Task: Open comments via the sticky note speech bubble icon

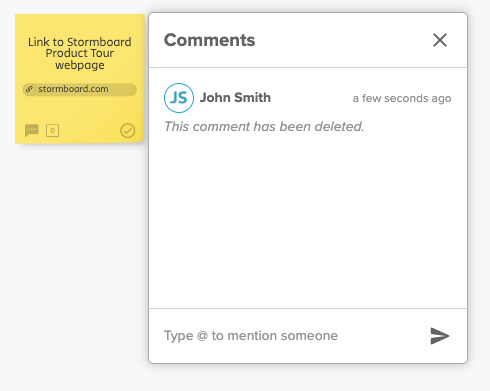Action: [x=32, y=130]
